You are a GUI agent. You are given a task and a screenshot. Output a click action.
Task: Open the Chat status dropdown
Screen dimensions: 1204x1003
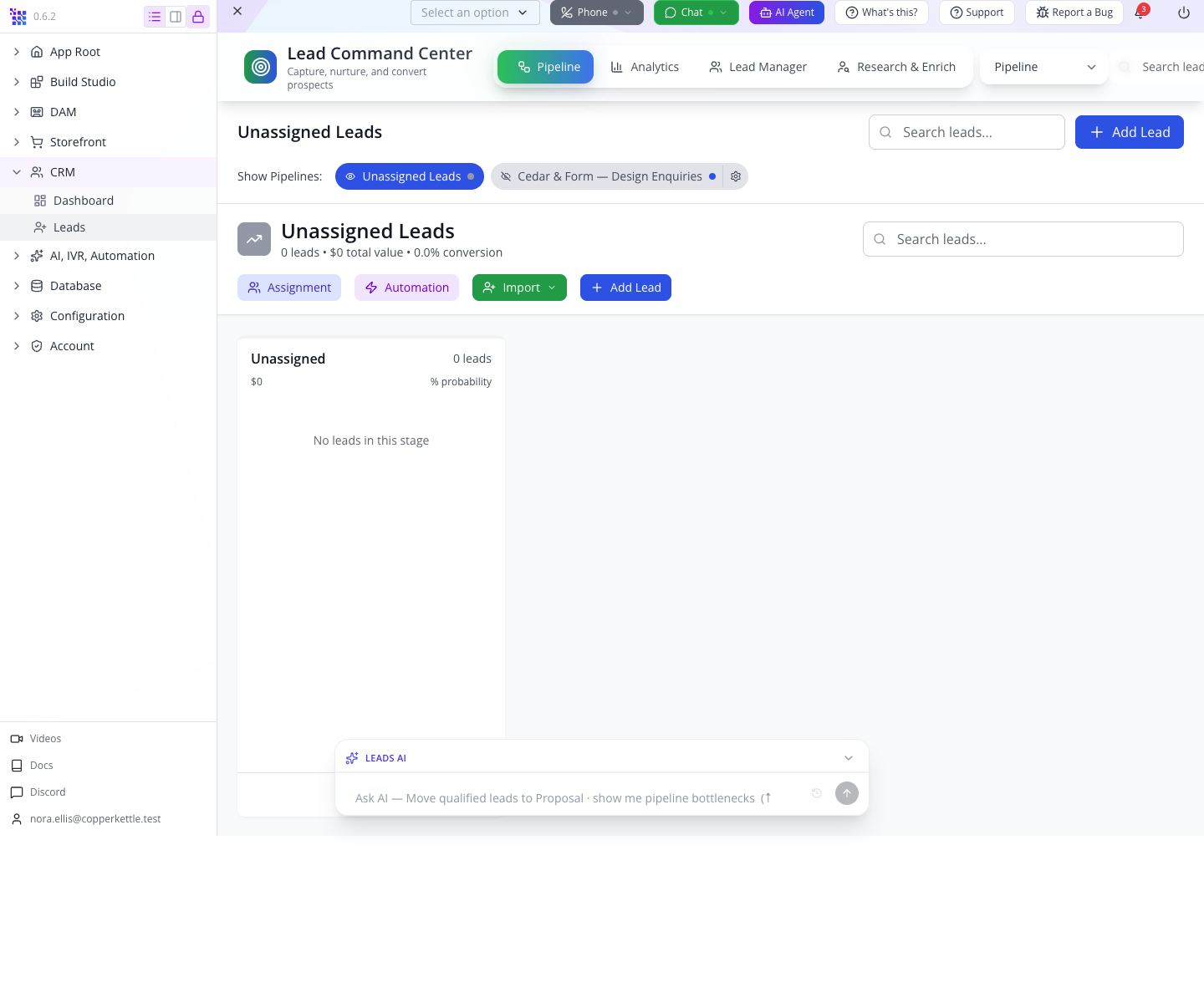pyautogui.click(x=696, y=13)
